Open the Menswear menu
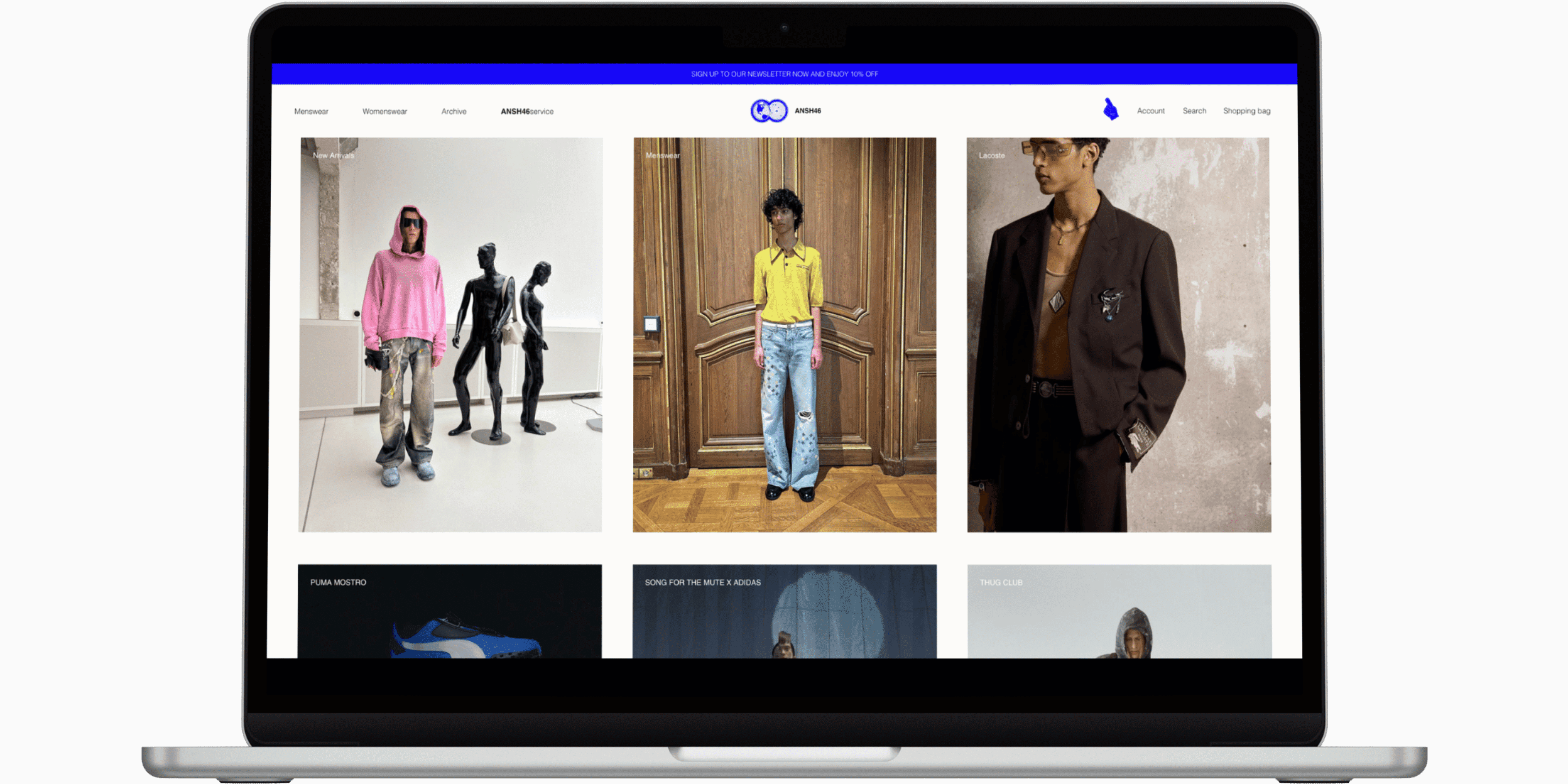The height and width of the screenshot is (784, 1568). click(311, 111)
